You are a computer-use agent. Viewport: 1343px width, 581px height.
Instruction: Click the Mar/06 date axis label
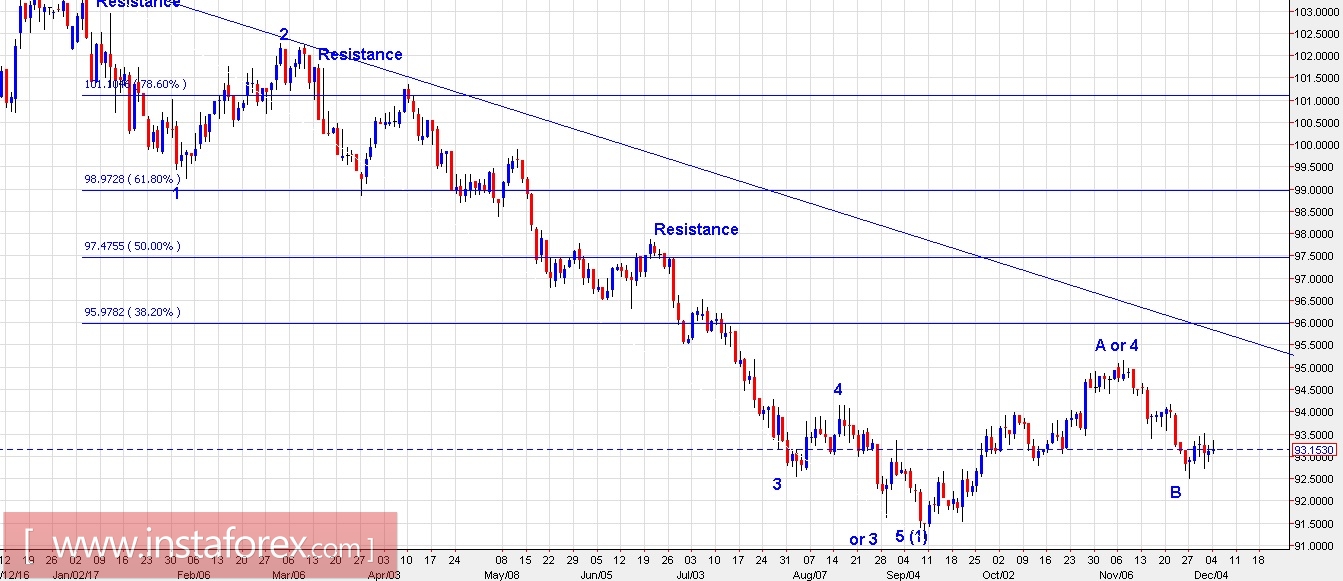coord(289,575)
